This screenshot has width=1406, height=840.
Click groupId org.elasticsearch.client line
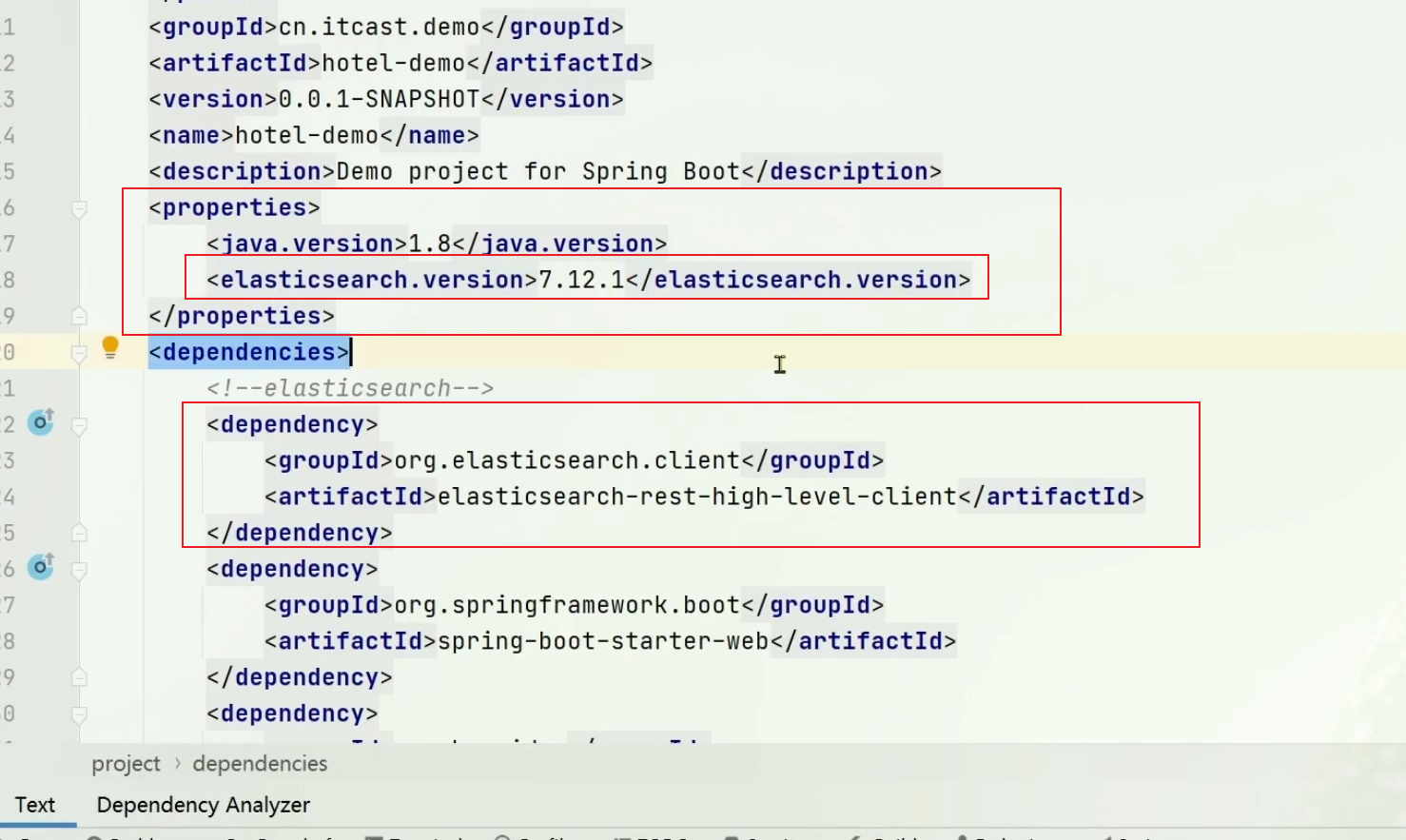point(575,460)
